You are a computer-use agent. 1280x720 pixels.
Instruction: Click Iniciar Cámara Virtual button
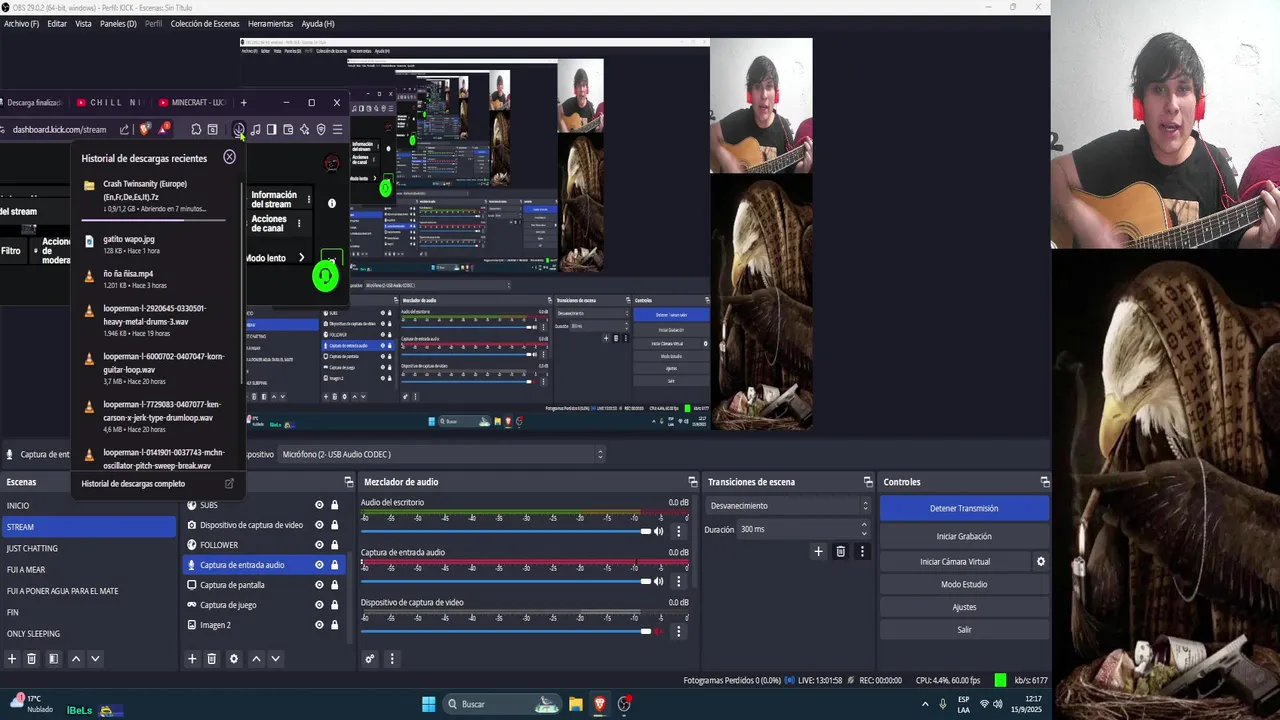point(955,562)
